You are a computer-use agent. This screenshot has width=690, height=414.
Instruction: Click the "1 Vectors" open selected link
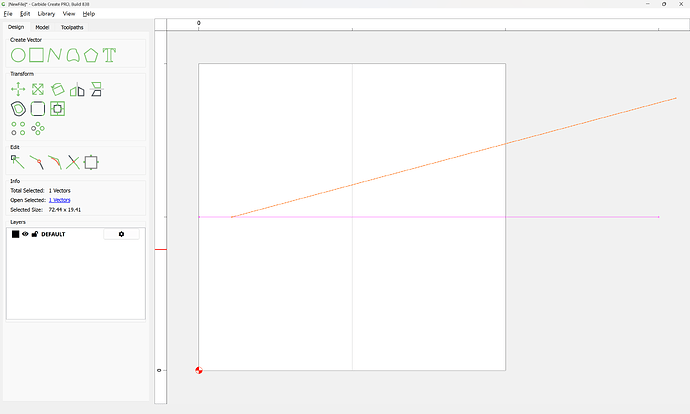point(59,200)
